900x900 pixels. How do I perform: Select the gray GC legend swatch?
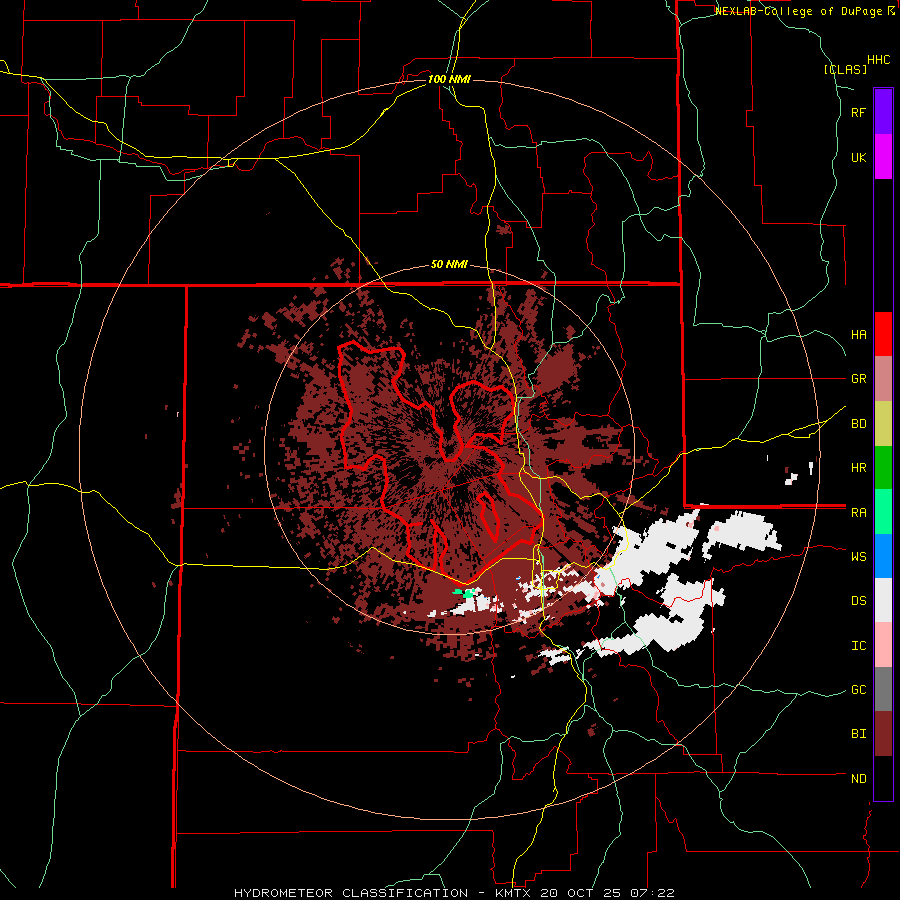[x=883, y=689]
